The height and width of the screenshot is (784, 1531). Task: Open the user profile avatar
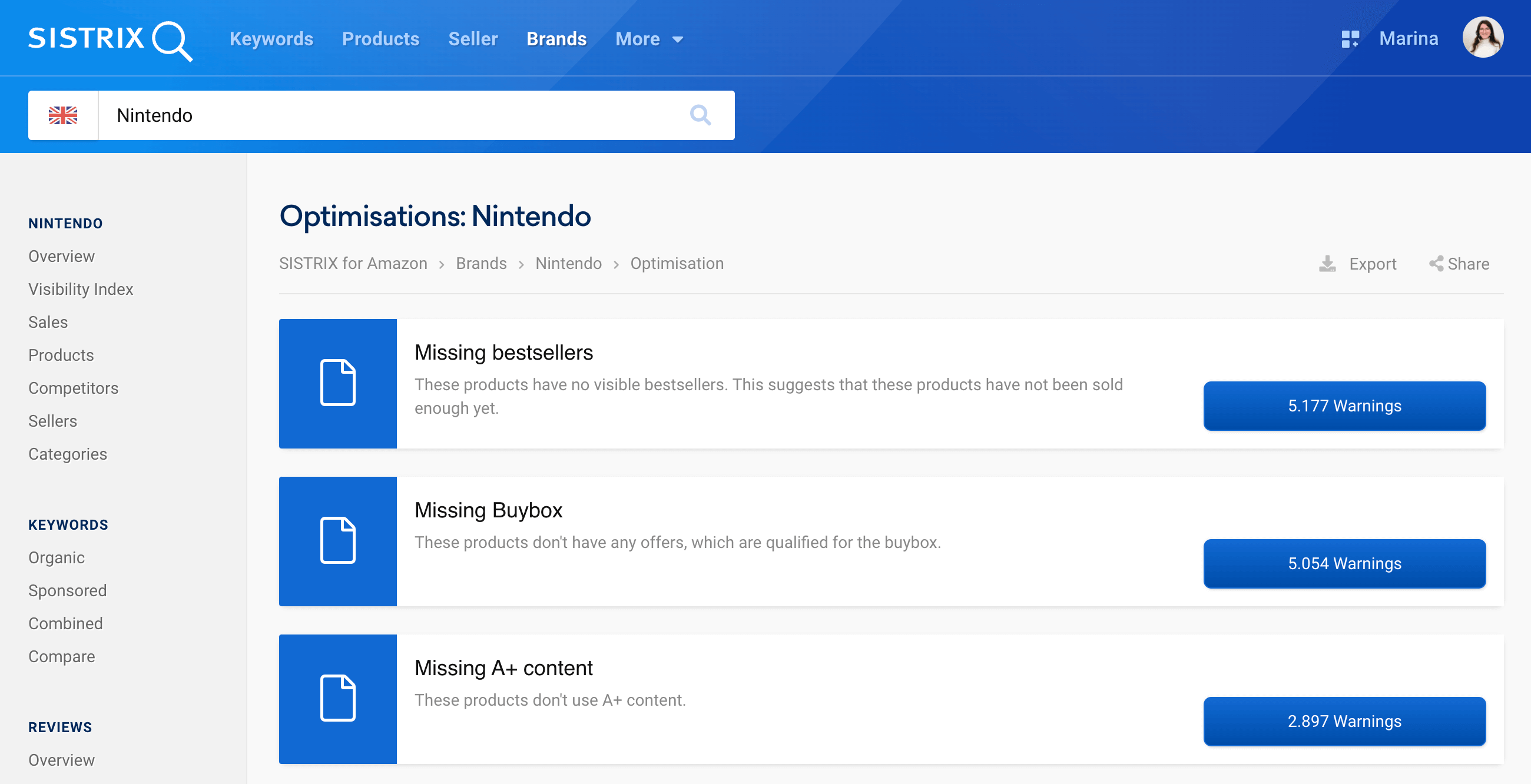(1482, 38)
